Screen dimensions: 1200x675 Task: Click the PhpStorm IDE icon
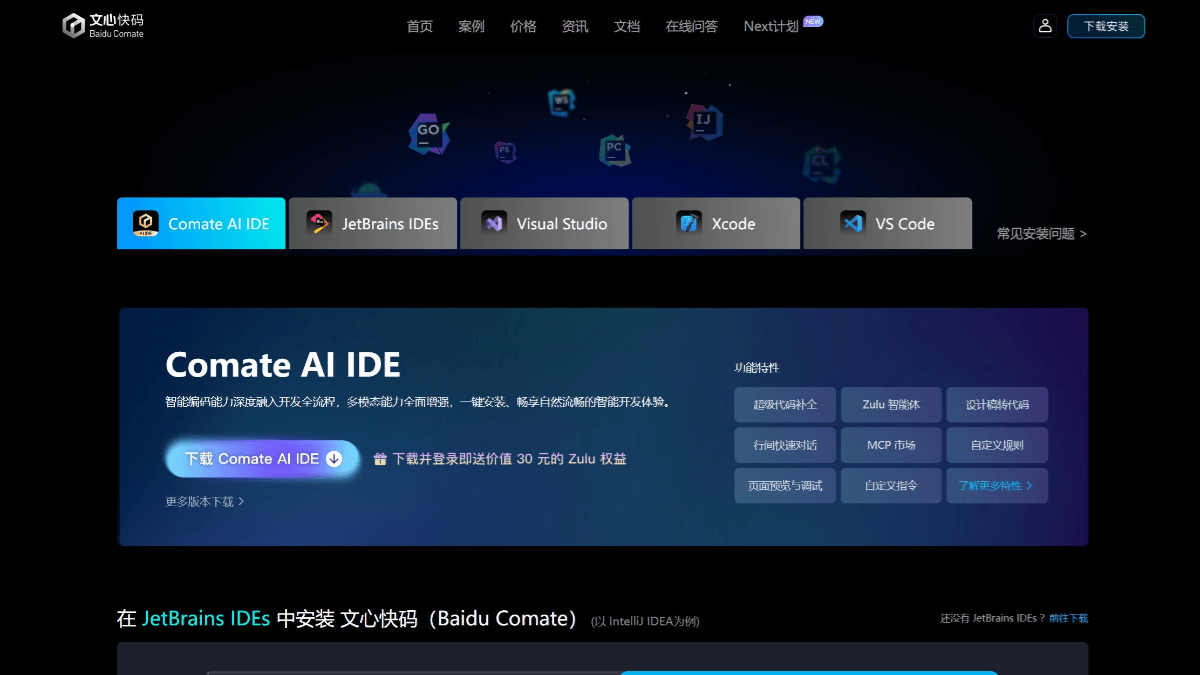[504, 151]
